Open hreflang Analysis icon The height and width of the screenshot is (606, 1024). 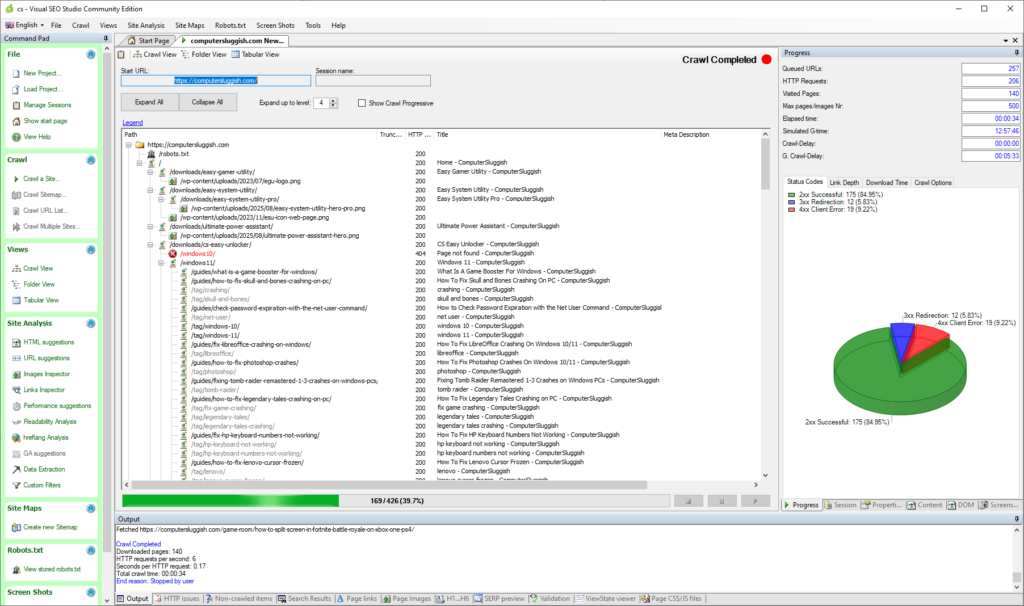(x=16, y=438)
